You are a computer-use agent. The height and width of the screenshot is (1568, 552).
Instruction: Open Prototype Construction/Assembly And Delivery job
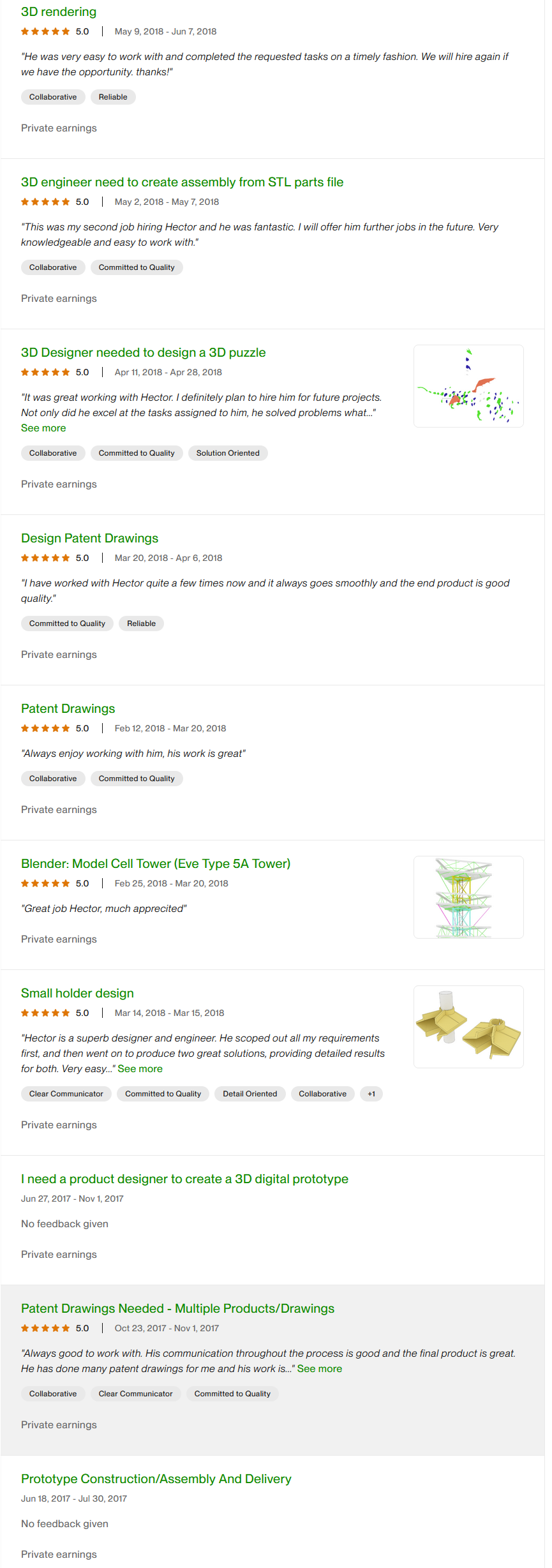tap(156, 1479)
